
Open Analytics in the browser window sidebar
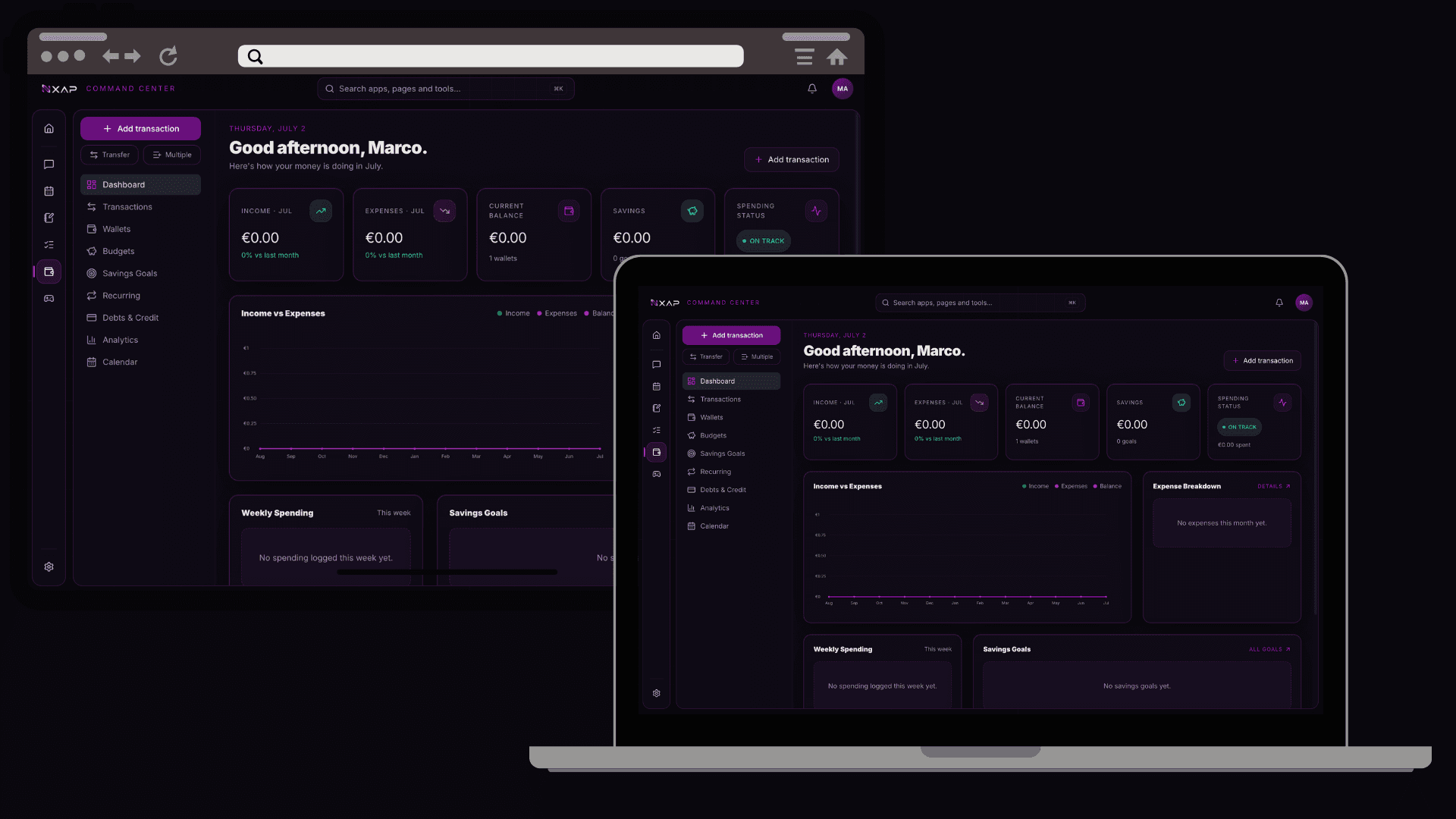[x=141, y=340]
